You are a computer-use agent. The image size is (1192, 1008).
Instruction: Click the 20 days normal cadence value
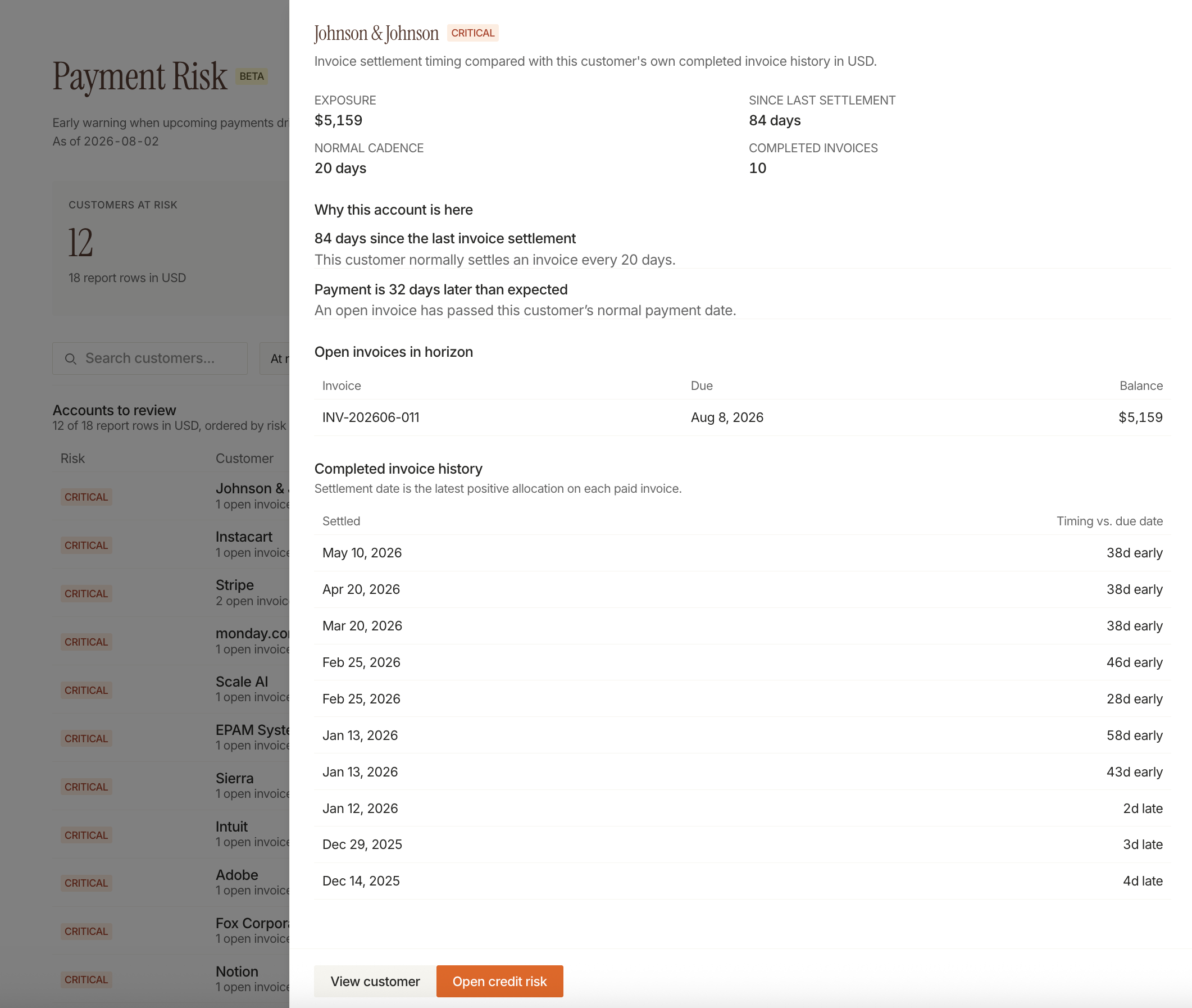pyautogui.click(x=340, y=169)
